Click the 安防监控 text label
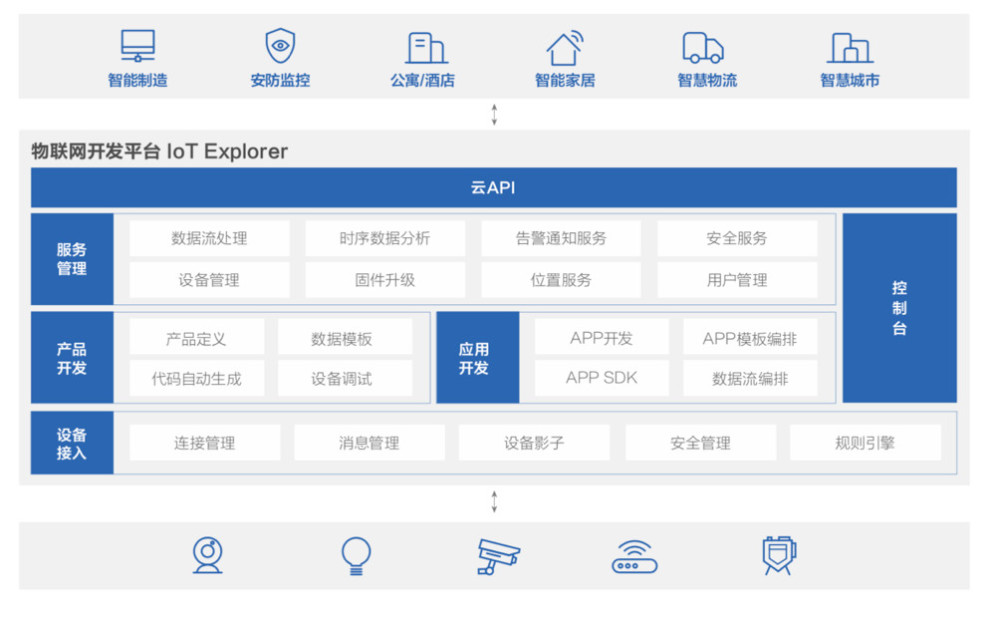The image size is (1000, 619). [280, 80]
